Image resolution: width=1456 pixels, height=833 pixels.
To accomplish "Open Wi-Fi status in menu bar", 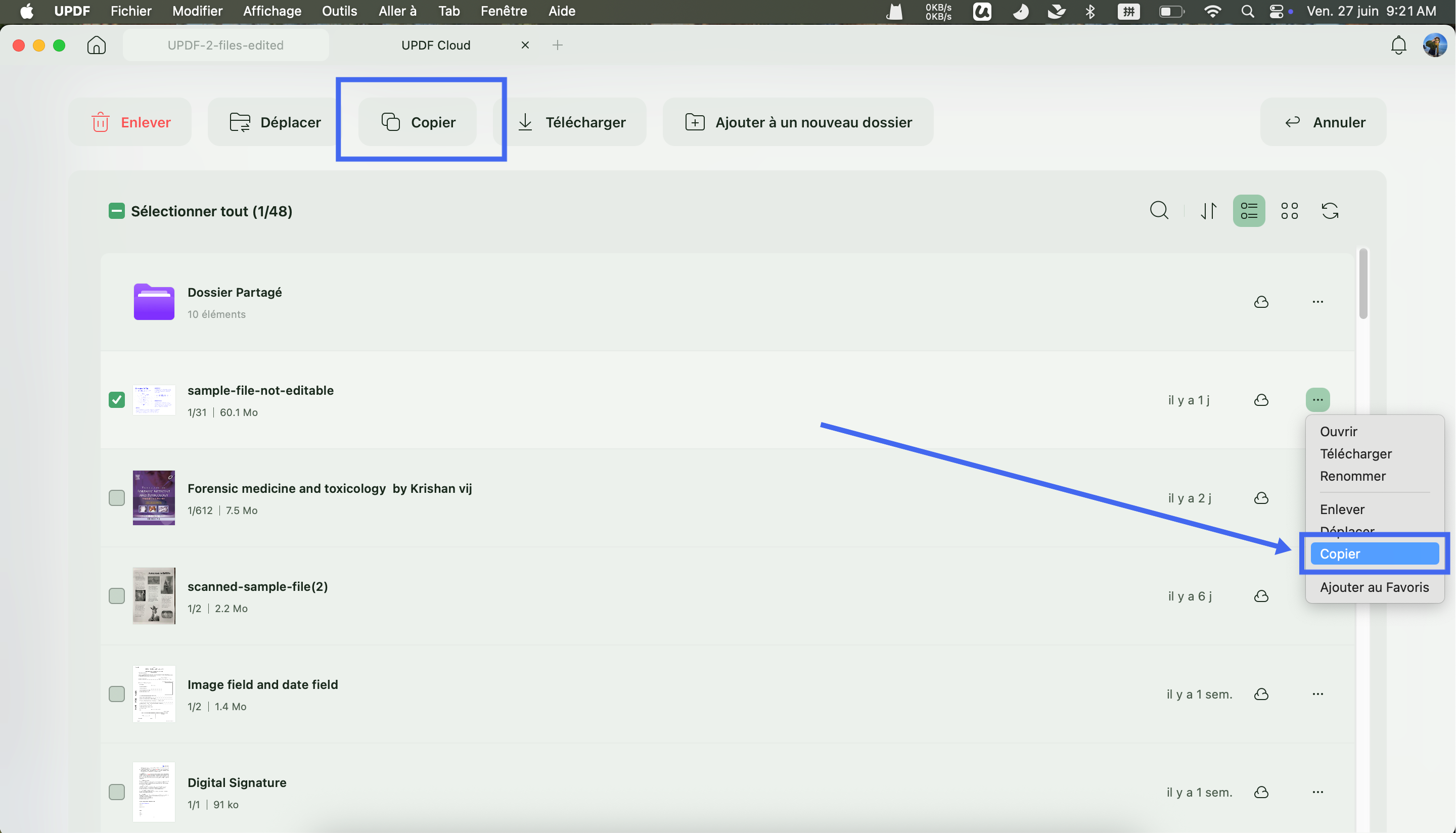I will [x=1212, y=12].
